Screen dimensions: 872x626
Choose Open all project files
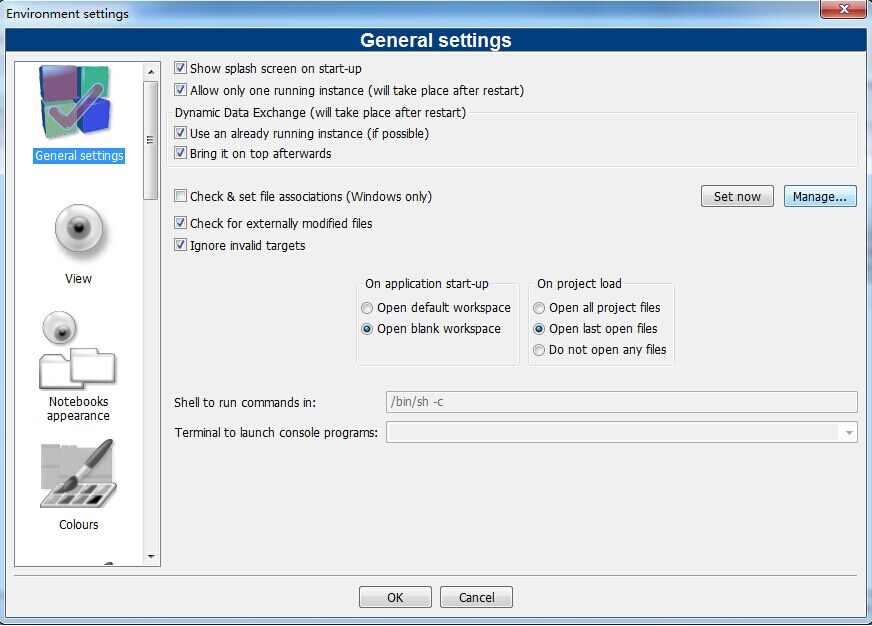click(x=540, y=308)
